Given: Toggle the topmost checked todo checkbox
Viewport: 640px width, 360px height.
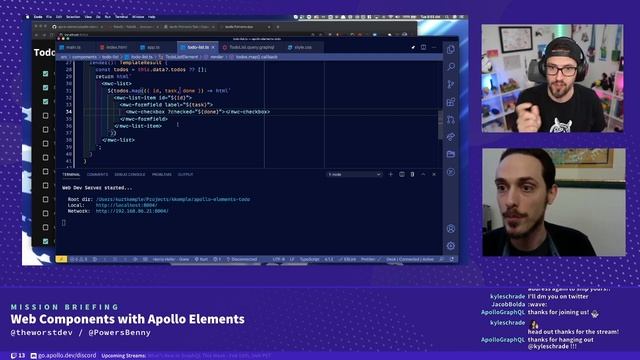Looking at the screenshot, I should click(x=45, y=74).
